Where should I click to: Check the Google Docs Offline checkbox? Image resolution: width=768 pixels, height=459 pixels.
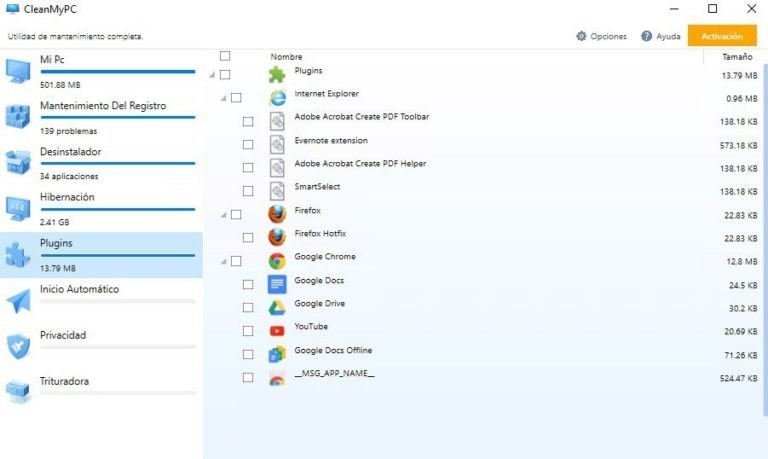point(248,354)
